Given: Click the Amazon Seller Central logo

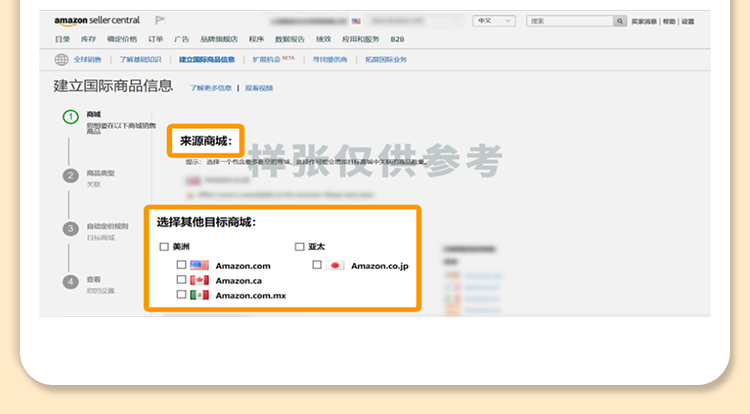Looking at the screenshot, I should tap(96, 20).
